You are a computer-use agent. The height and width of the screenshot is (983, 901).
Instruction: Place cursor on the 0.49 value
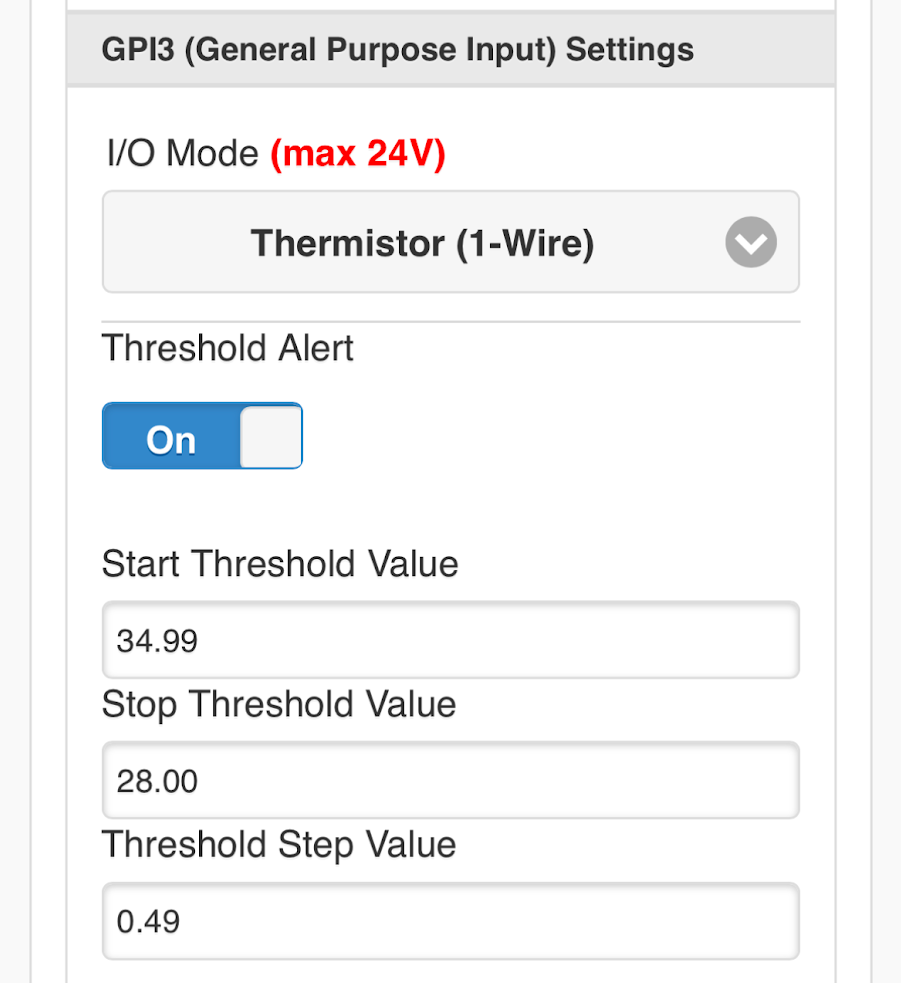(149, 922)
